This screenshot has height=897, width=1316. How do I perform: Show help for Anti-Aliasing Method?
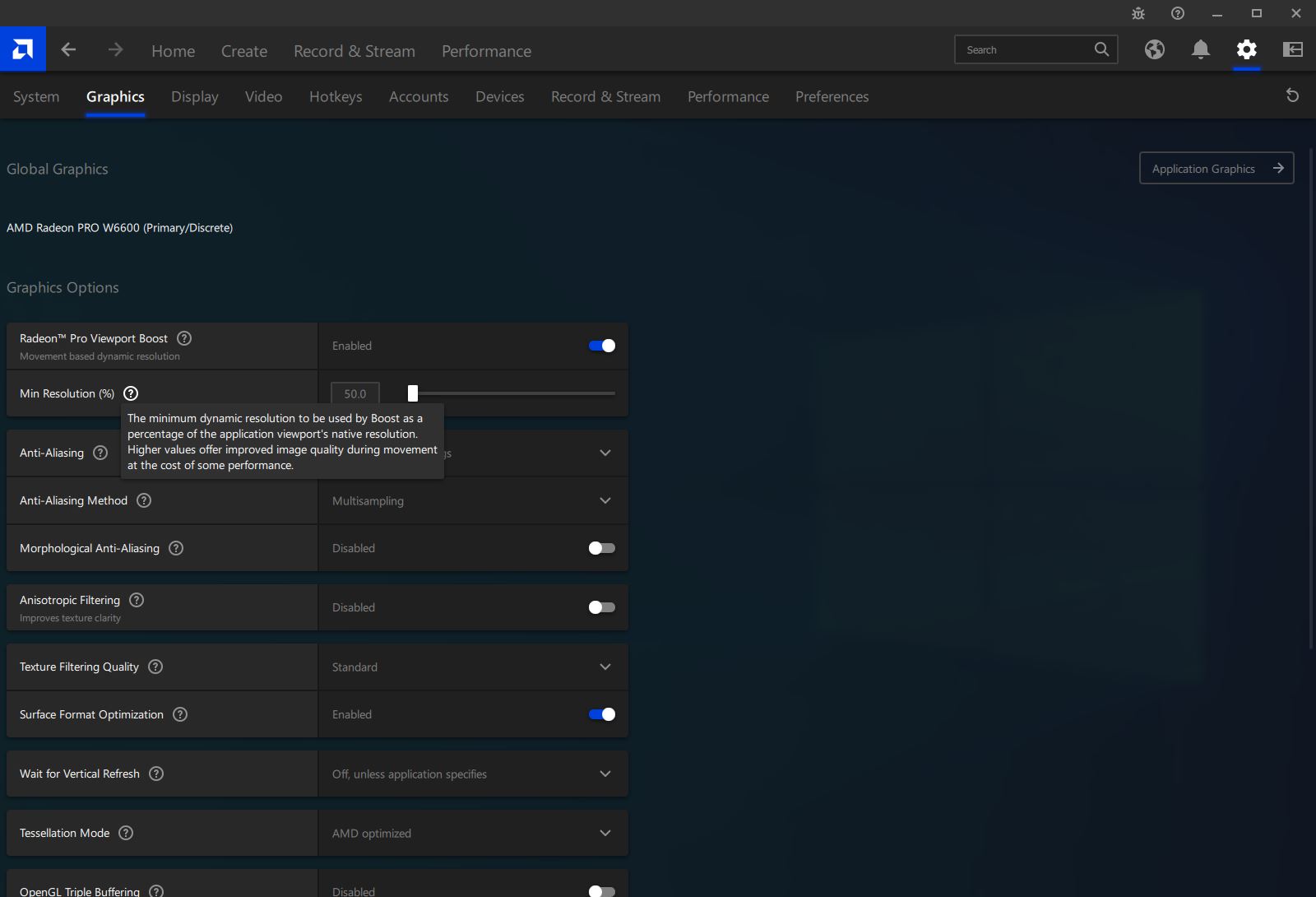(144, 500)
